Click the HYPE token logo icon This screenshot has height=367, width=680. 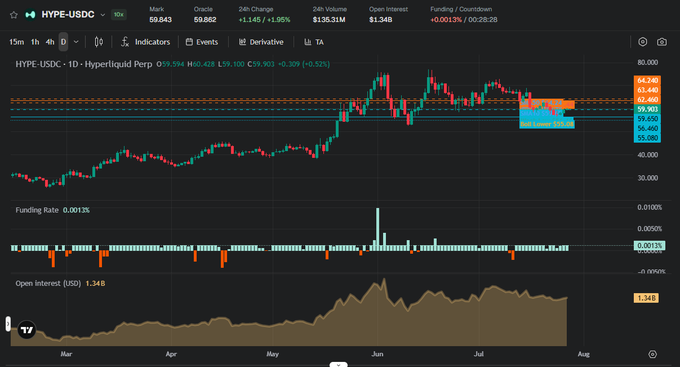coord(30,15)
